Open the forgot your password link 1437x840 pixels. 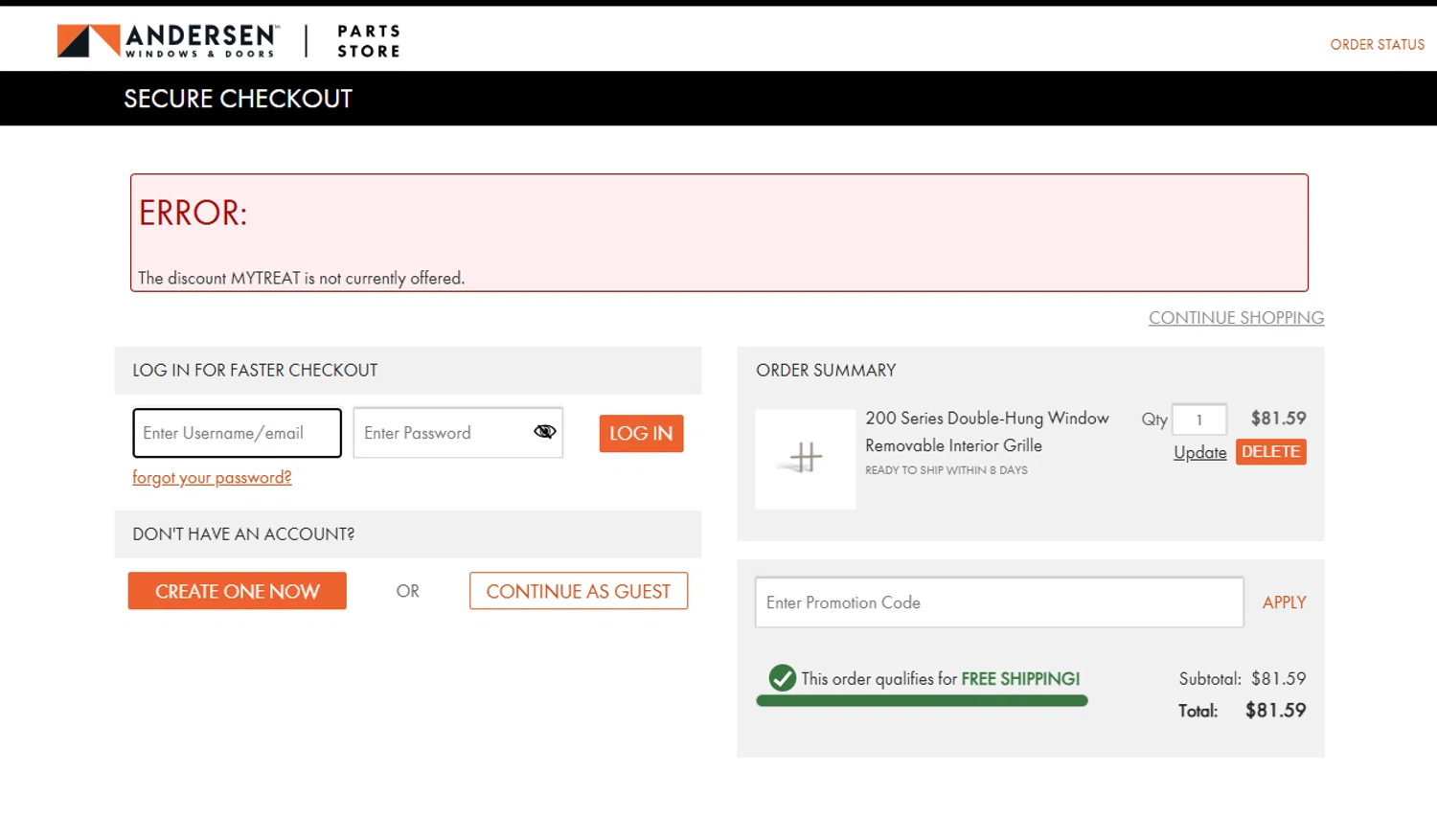click(212, 477)
